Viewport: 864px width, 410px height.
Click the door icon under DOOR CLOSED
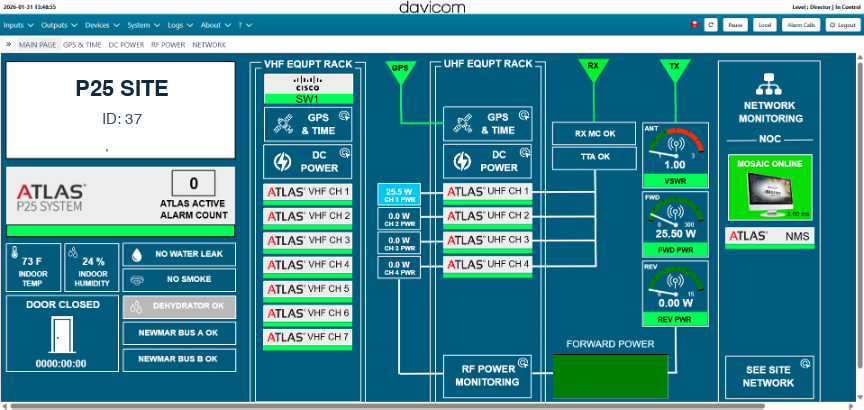61,335
